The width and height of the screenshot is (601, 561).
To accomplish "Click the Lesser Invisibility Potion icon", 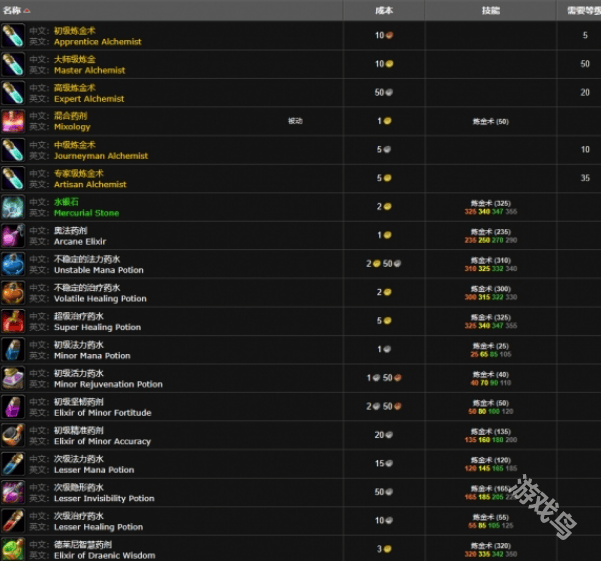I will click(13, 492).
